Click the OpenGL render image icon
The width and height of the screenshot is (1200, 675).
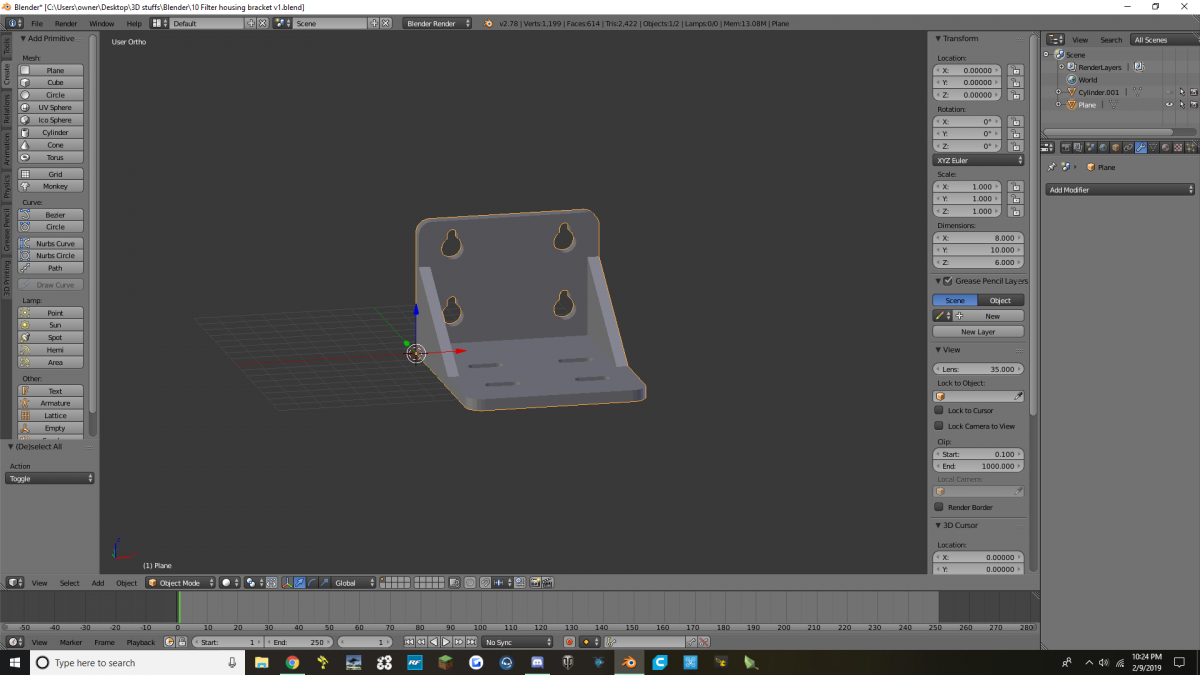click(x=535, y=583)
